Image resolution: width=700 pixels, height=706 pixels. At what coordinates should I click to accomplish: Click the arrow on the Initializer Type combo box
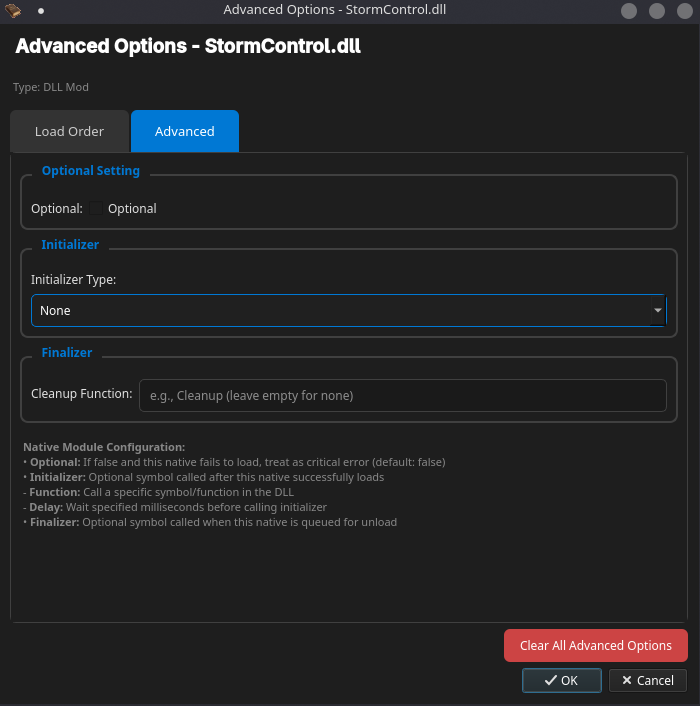[657, 311]
